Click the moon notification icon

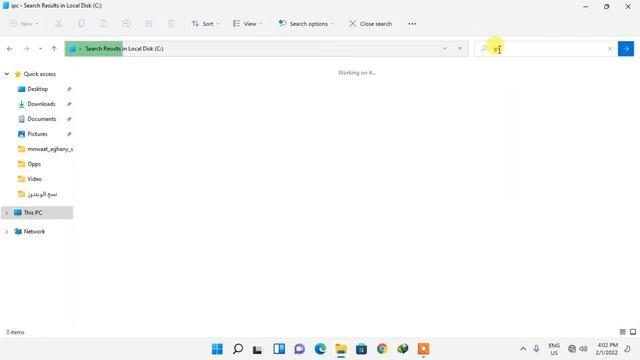(x=628, y=349)
